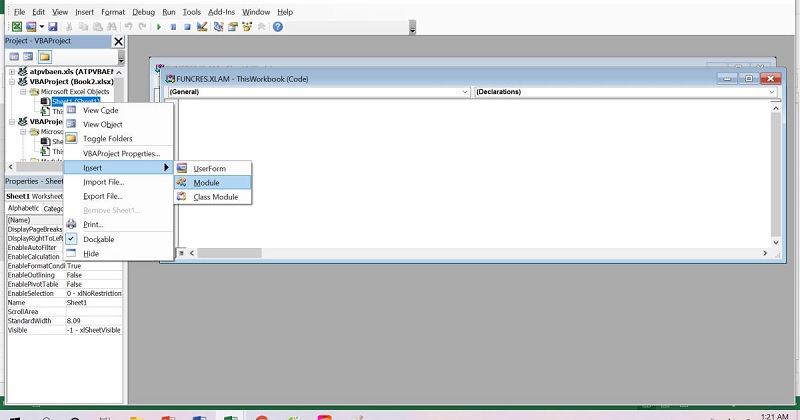Viewport: 800px width, 420px height.
Task: Toggle Design Mode icon in toolbar
Action: (202, 27)
